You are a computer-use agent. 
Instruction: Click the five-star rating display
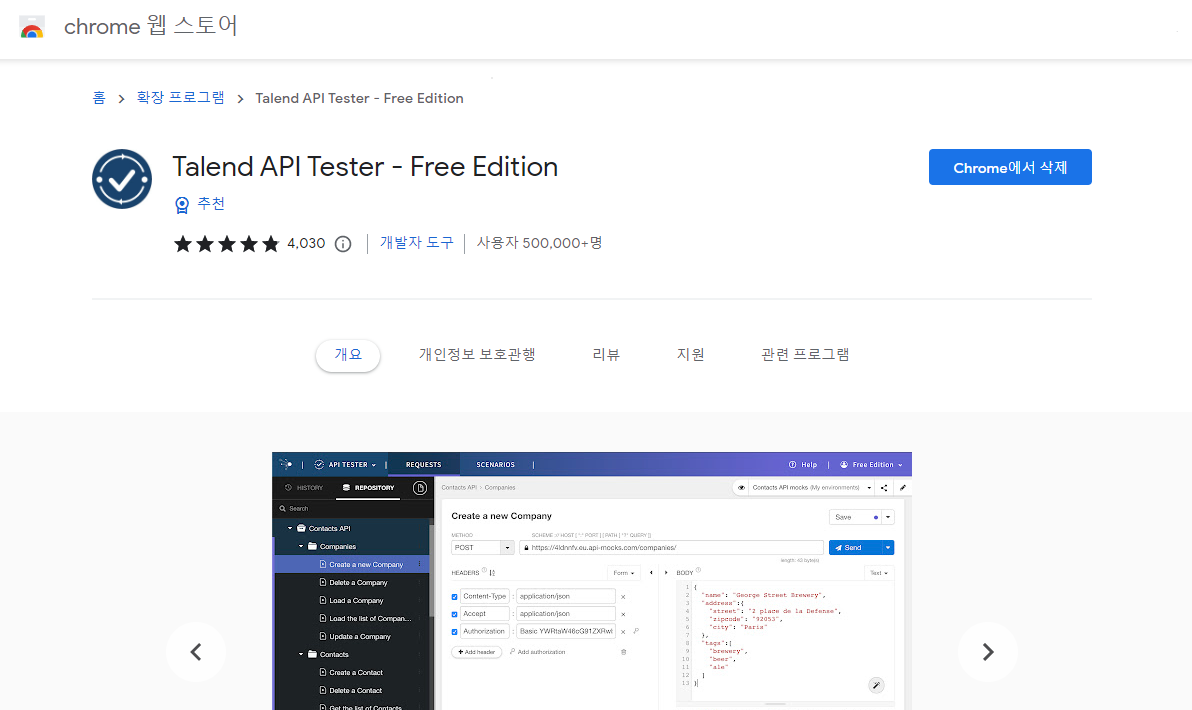click(227, 244)
